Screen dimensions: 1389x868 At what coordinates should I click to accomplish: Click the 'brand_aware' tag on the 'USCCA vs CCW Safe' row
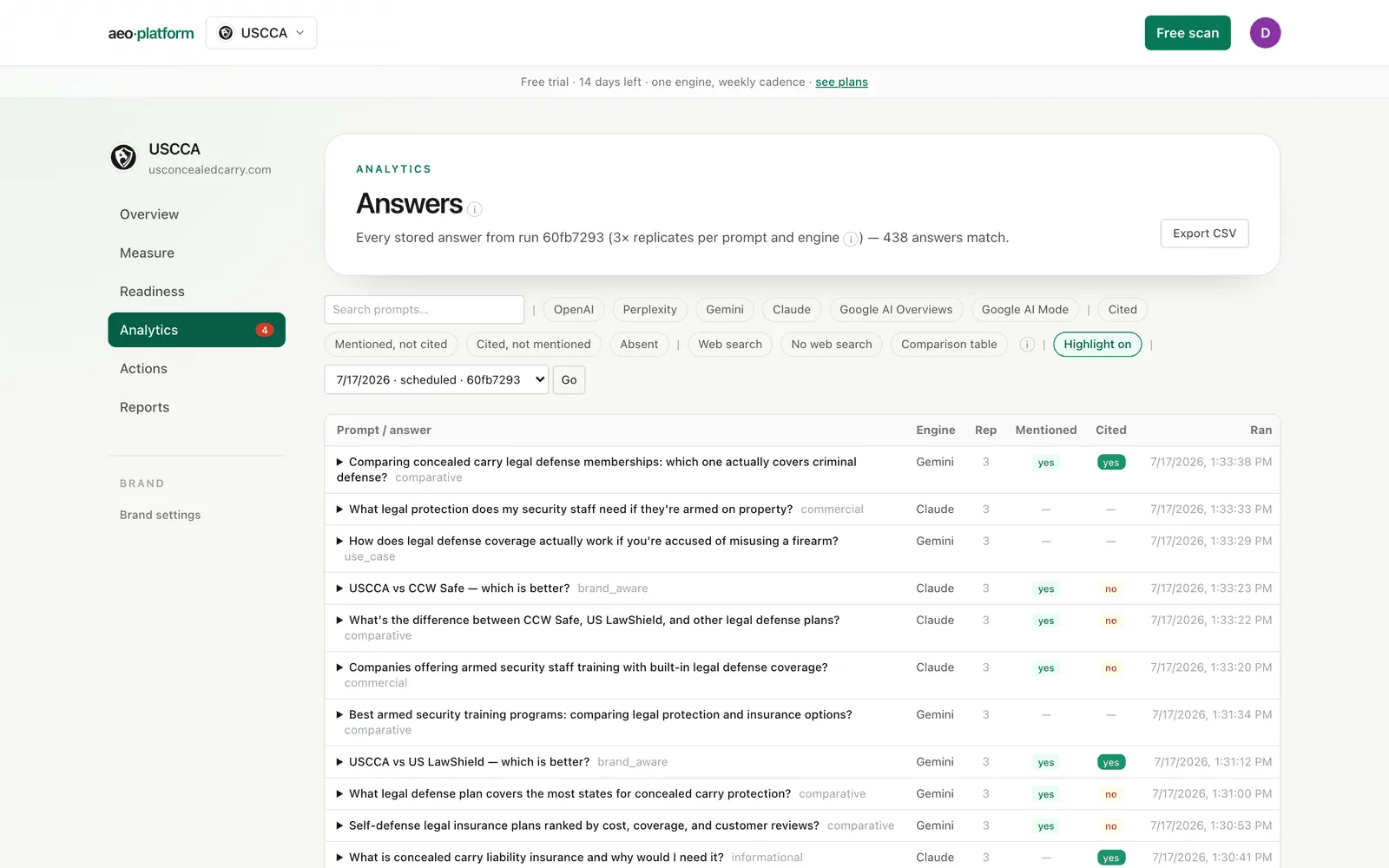(613, 589)
